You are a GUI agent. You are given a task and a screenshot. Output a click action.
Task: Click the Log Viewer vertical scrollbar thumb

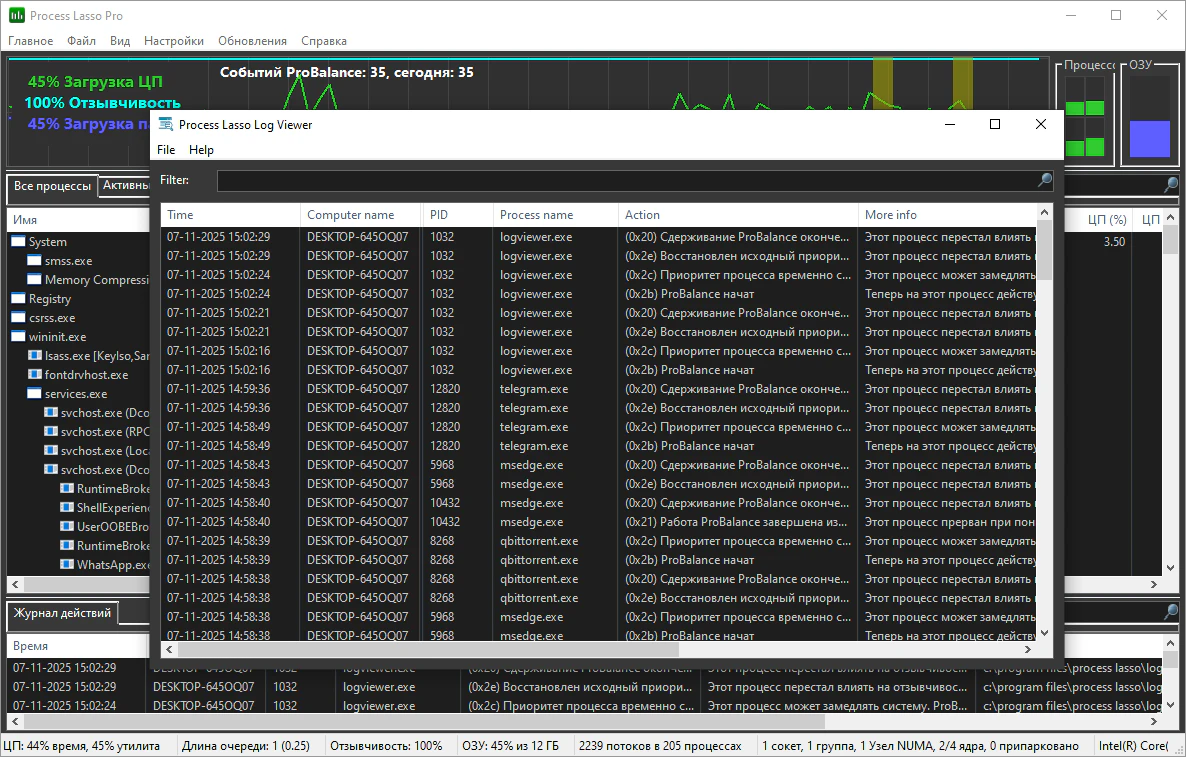click(1044, 249)
